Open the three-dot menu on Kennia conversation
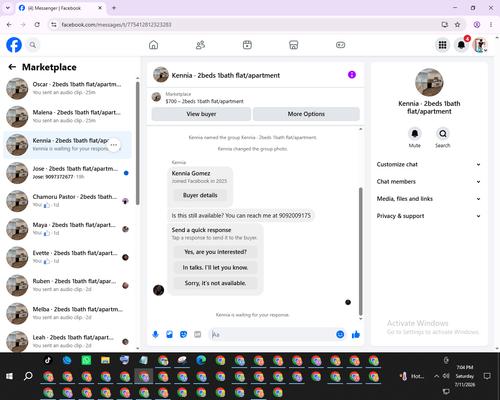The image size is (500, 400). pyautogui.click(x=114, y=145)
